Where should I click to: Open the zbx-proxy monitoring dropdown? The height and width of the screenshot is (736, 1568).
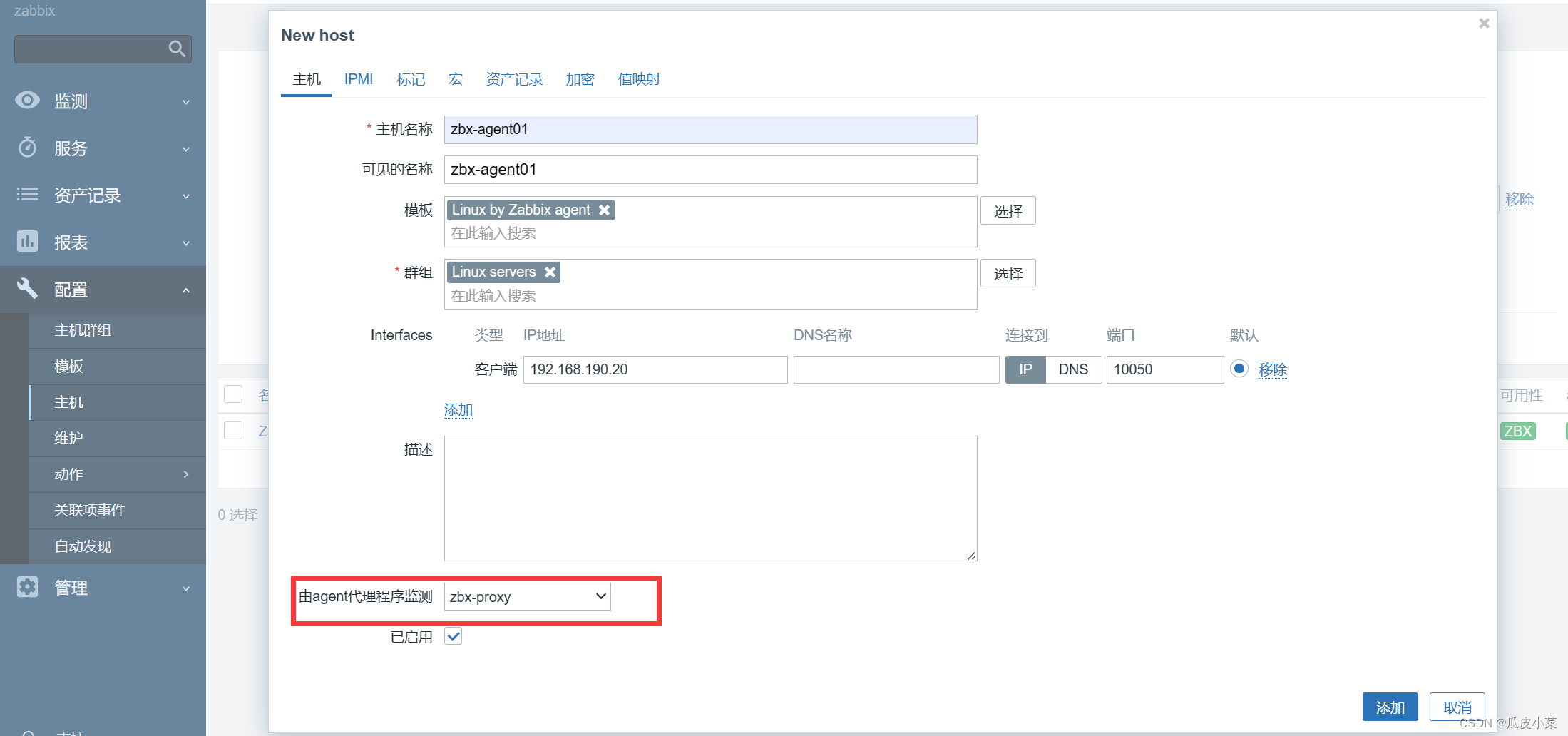tap(528, 597)
